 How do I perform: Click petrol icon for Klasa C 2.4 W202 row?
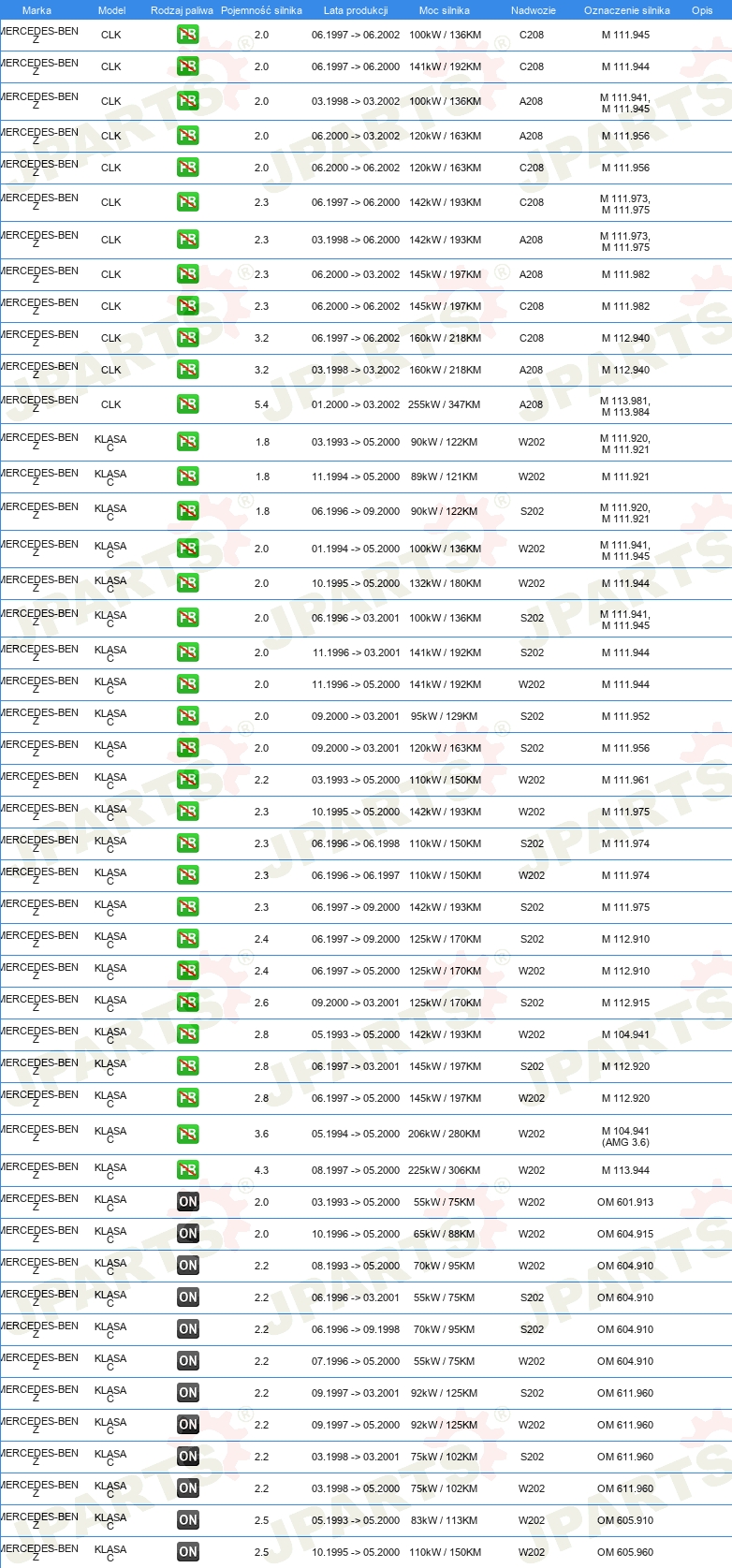[x=187, y=972]
